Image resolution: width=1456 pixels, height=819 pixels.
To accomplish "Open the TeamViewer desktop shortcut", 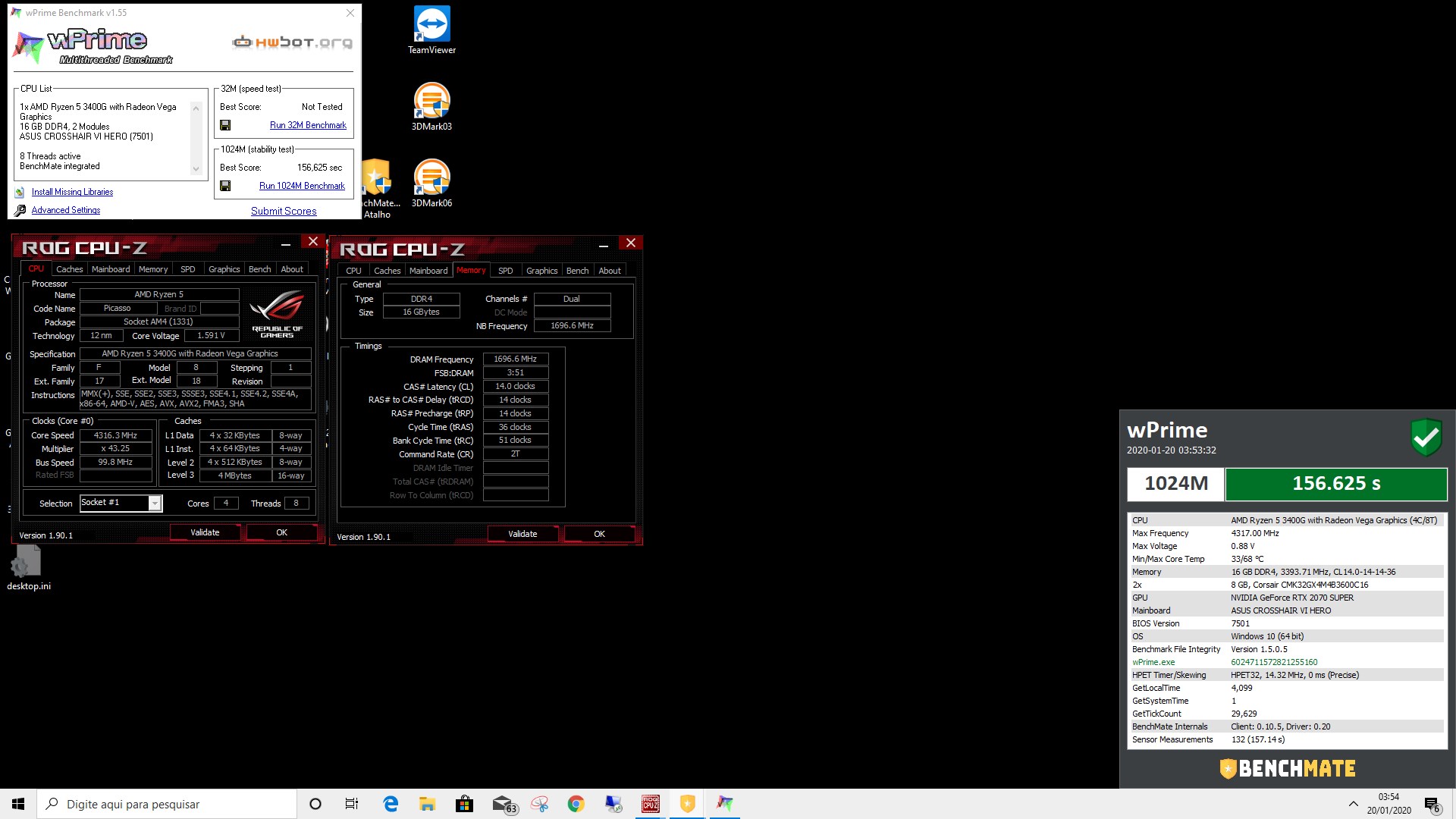I will 431,30.
